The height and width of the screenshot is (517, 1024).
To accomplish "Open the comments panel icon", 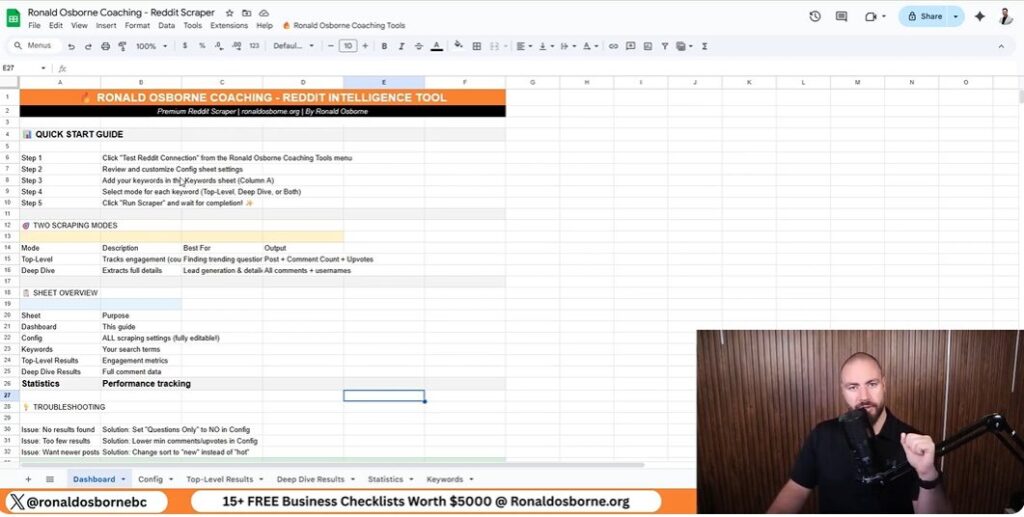I will coord(841,16).
